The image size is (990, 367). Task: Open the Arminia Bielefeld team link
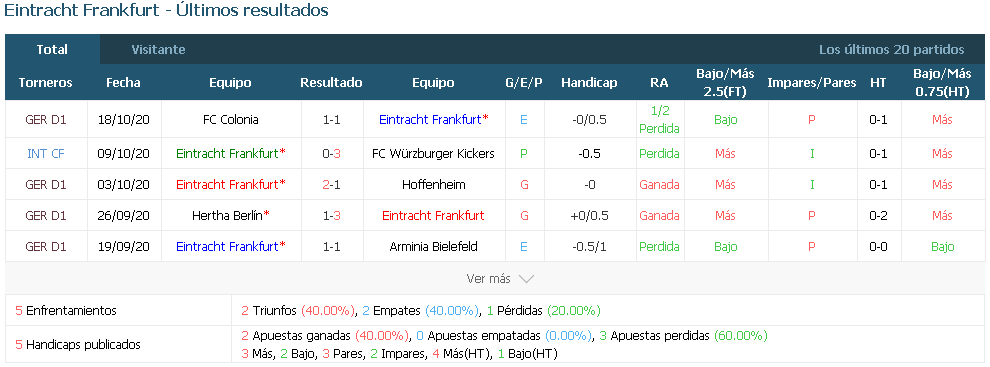click(x=433, y=246)
